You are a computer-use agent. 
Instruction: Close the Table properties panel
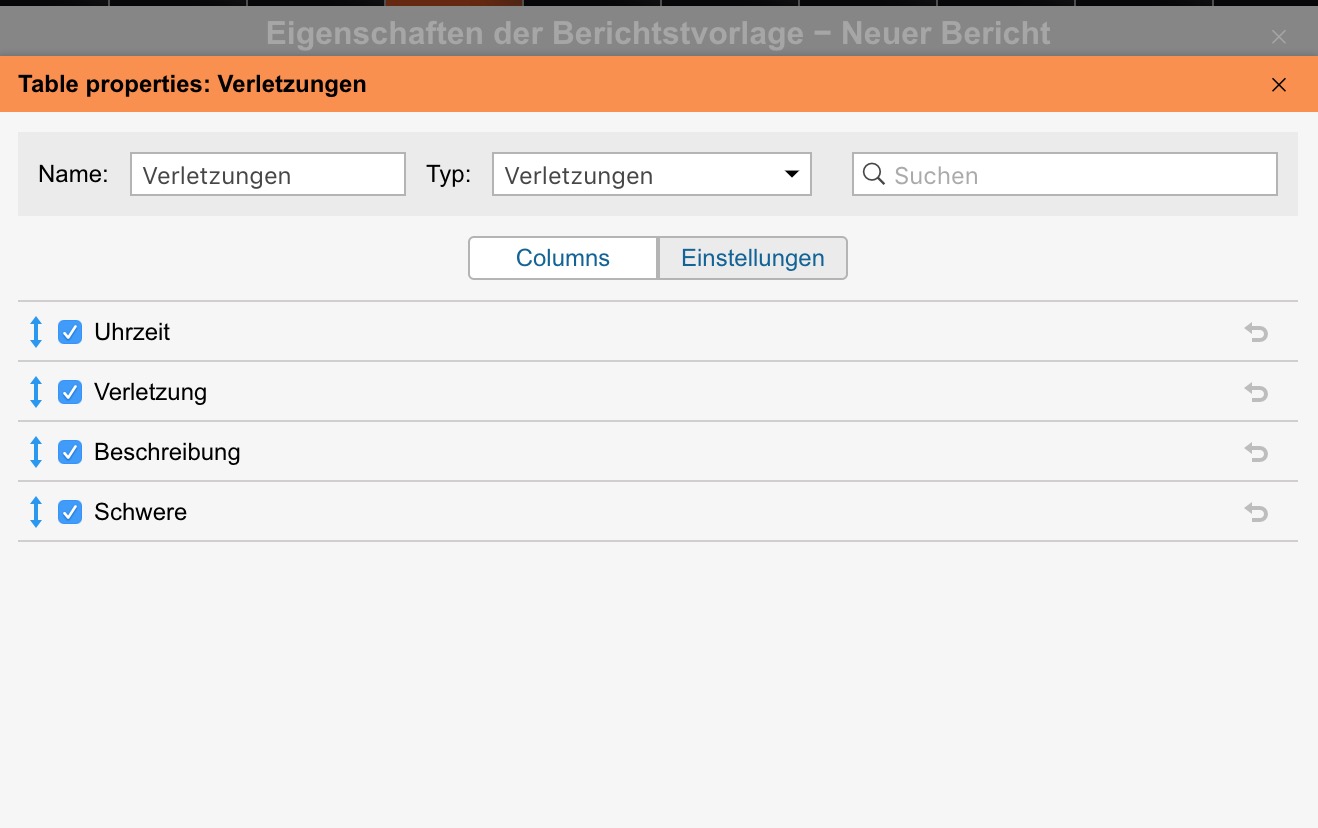(1278, 85)
